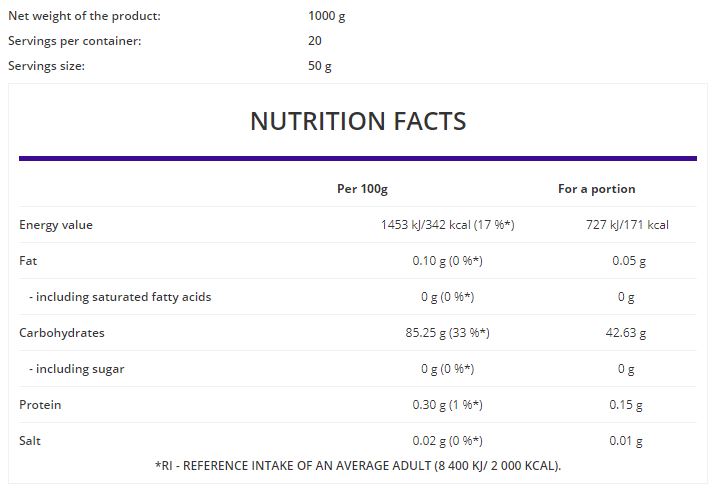
Task: Click the "Servings per container" label
Action: [75, 41]
